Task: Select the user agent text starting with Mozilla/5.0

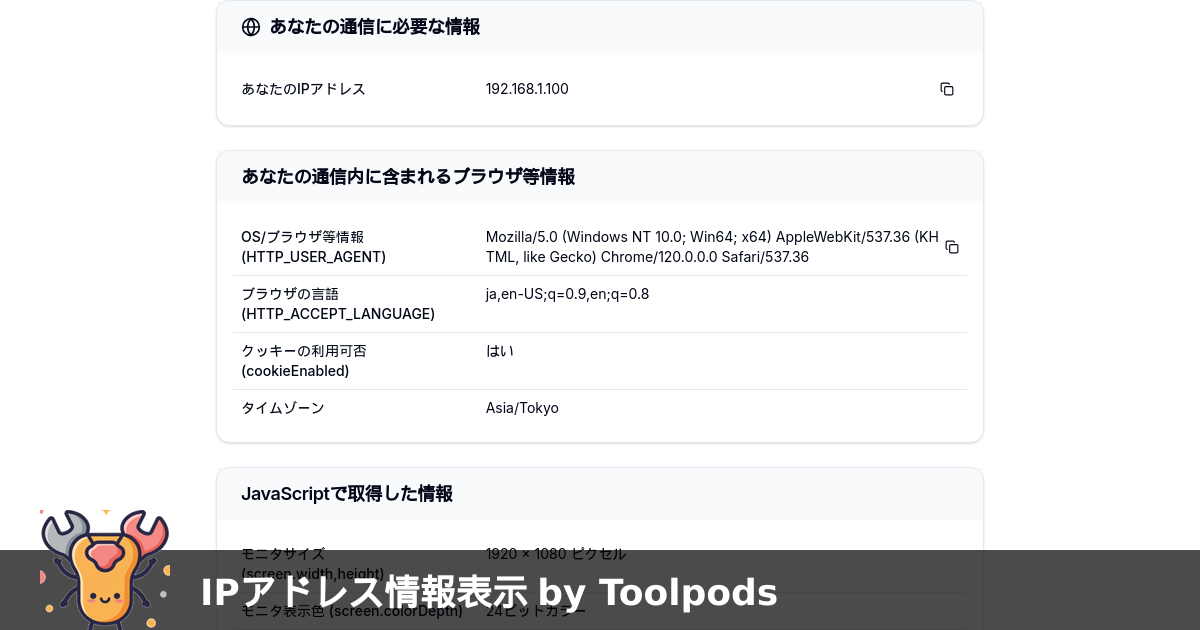Action: click(712, 246)
